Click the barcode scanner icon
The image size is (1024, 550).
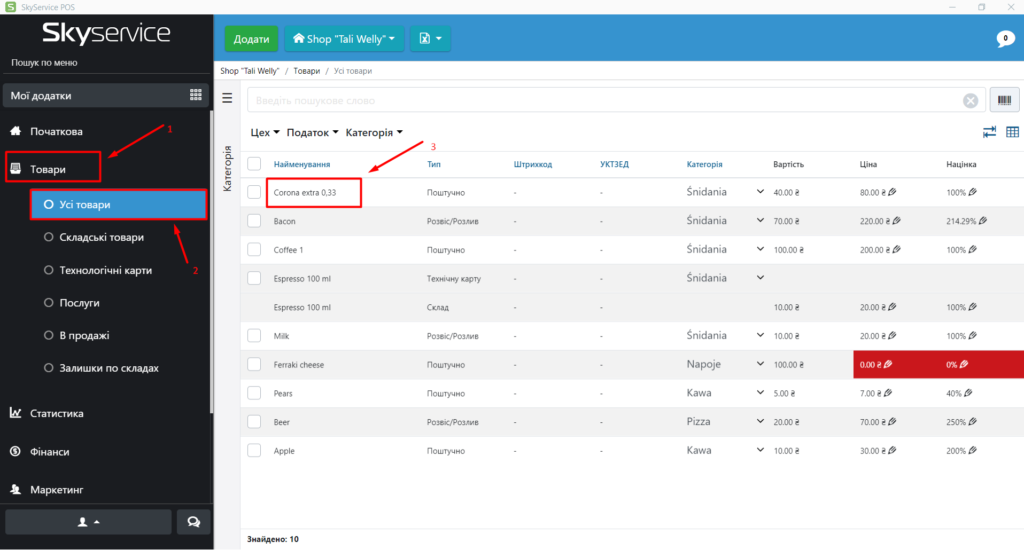[x=1004, y=100]
